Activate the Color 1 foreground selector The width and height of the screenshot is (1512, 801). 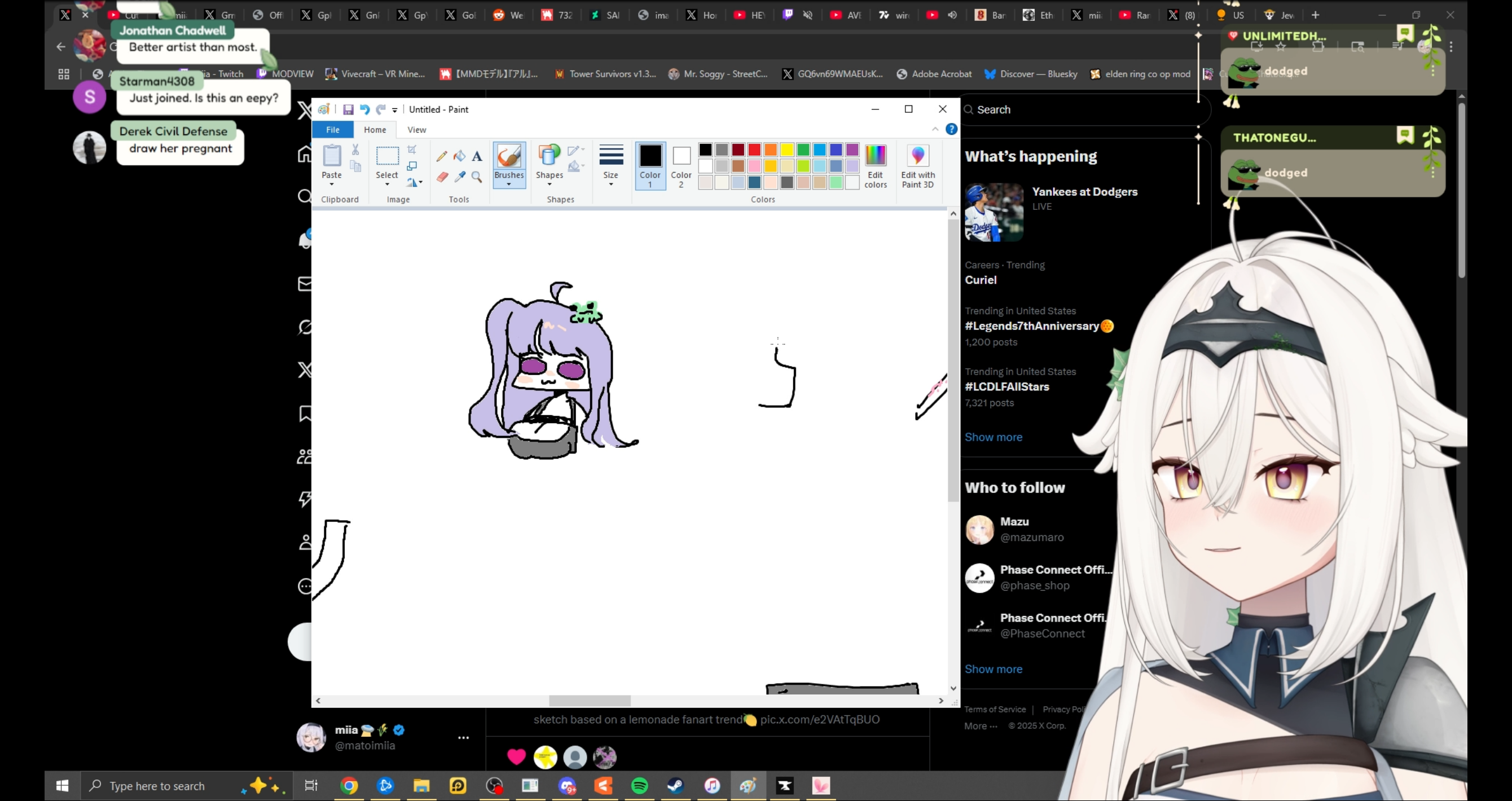(x=650, y=165)
